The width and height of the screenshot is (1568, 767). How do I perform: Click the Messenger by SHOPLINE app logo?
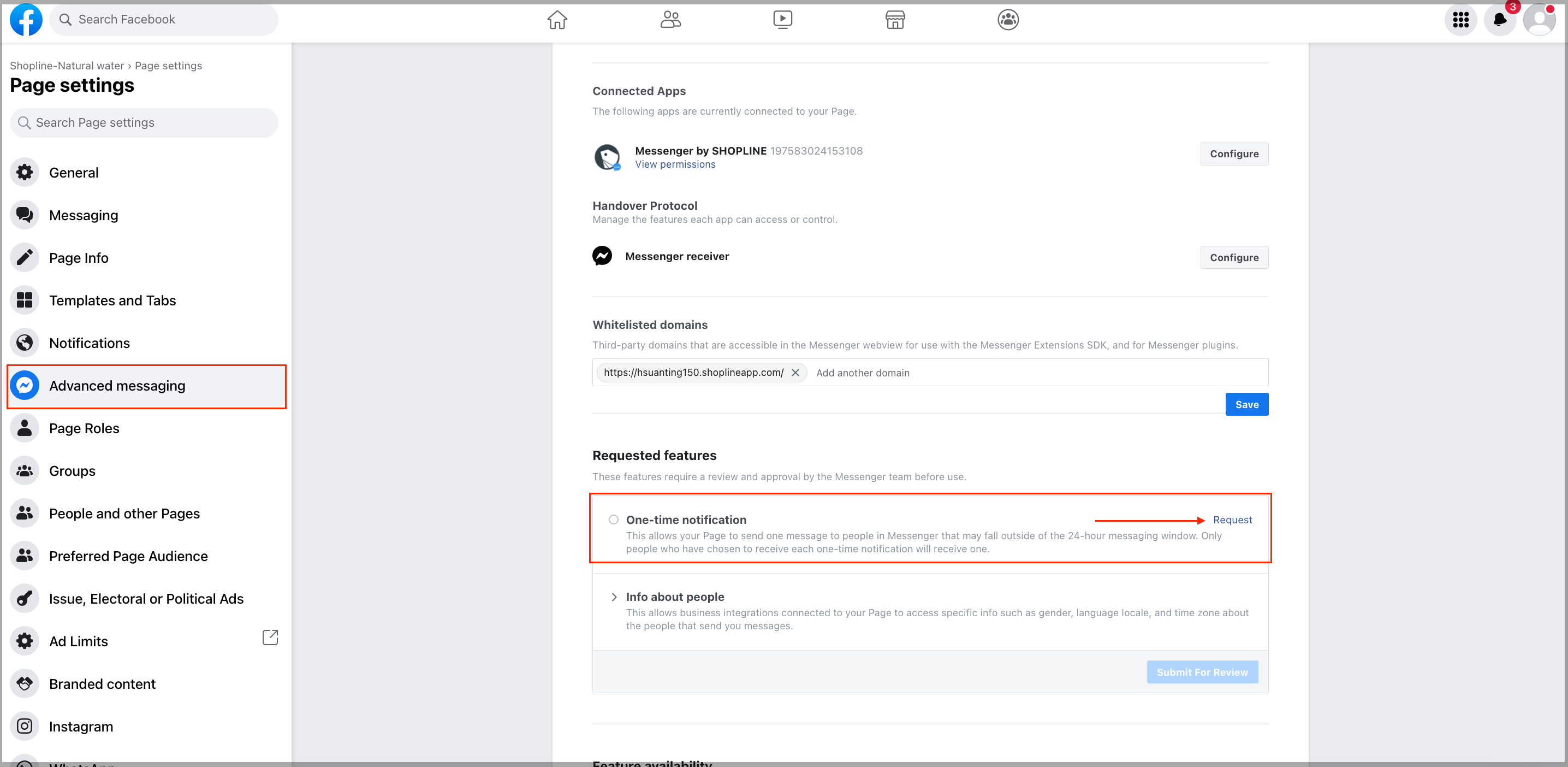coord(607,157)
